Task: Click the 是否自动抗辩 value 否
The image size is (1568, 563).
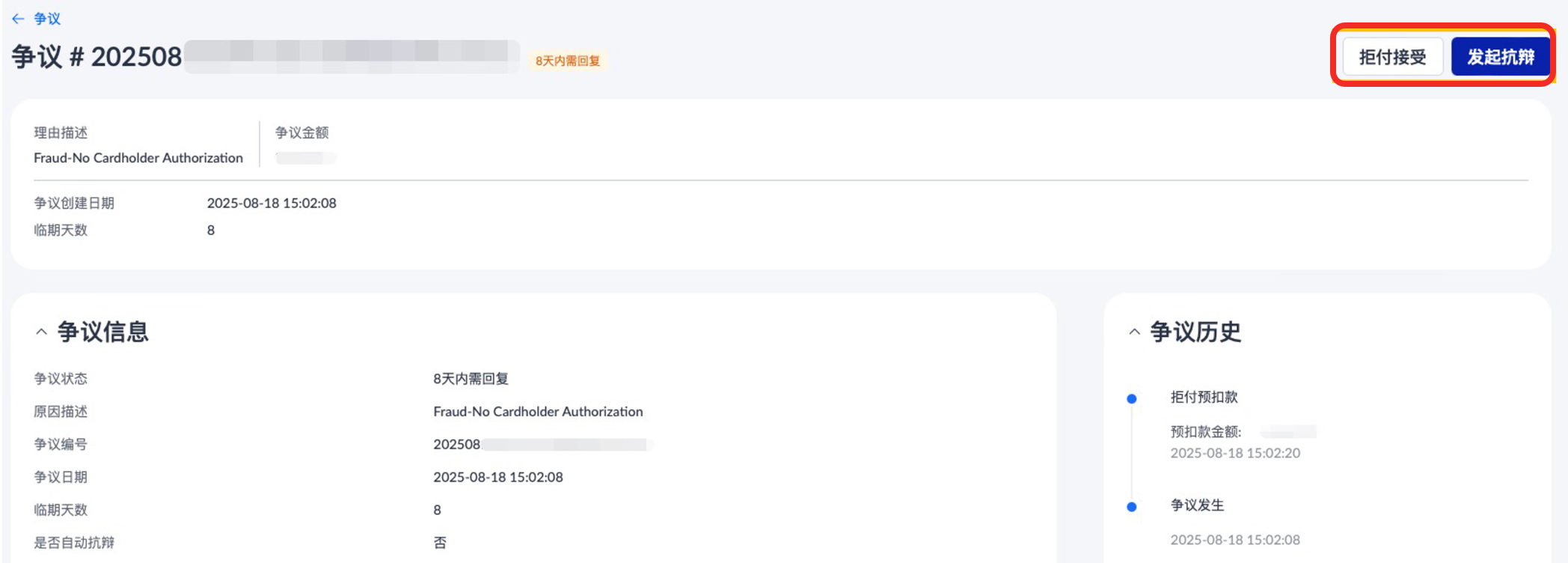Action: pos(440,543)
